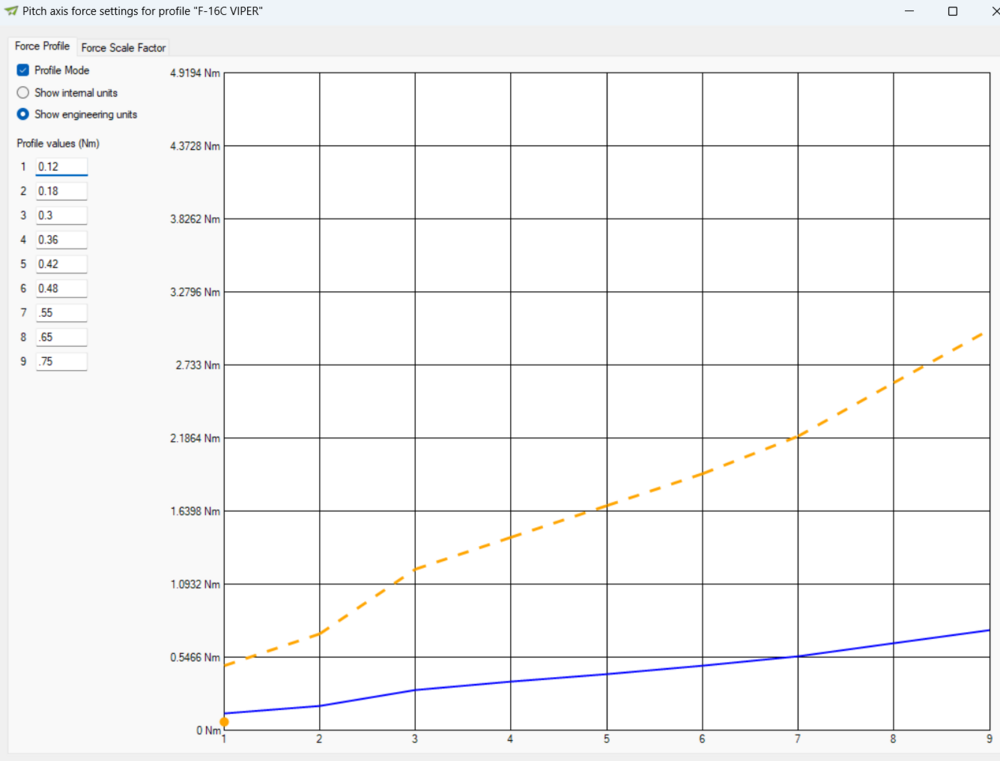The width and height of the screenshot is (1000, 761).
Task: Click the 3.8262 Nm axis label
Action: (195, 219)
